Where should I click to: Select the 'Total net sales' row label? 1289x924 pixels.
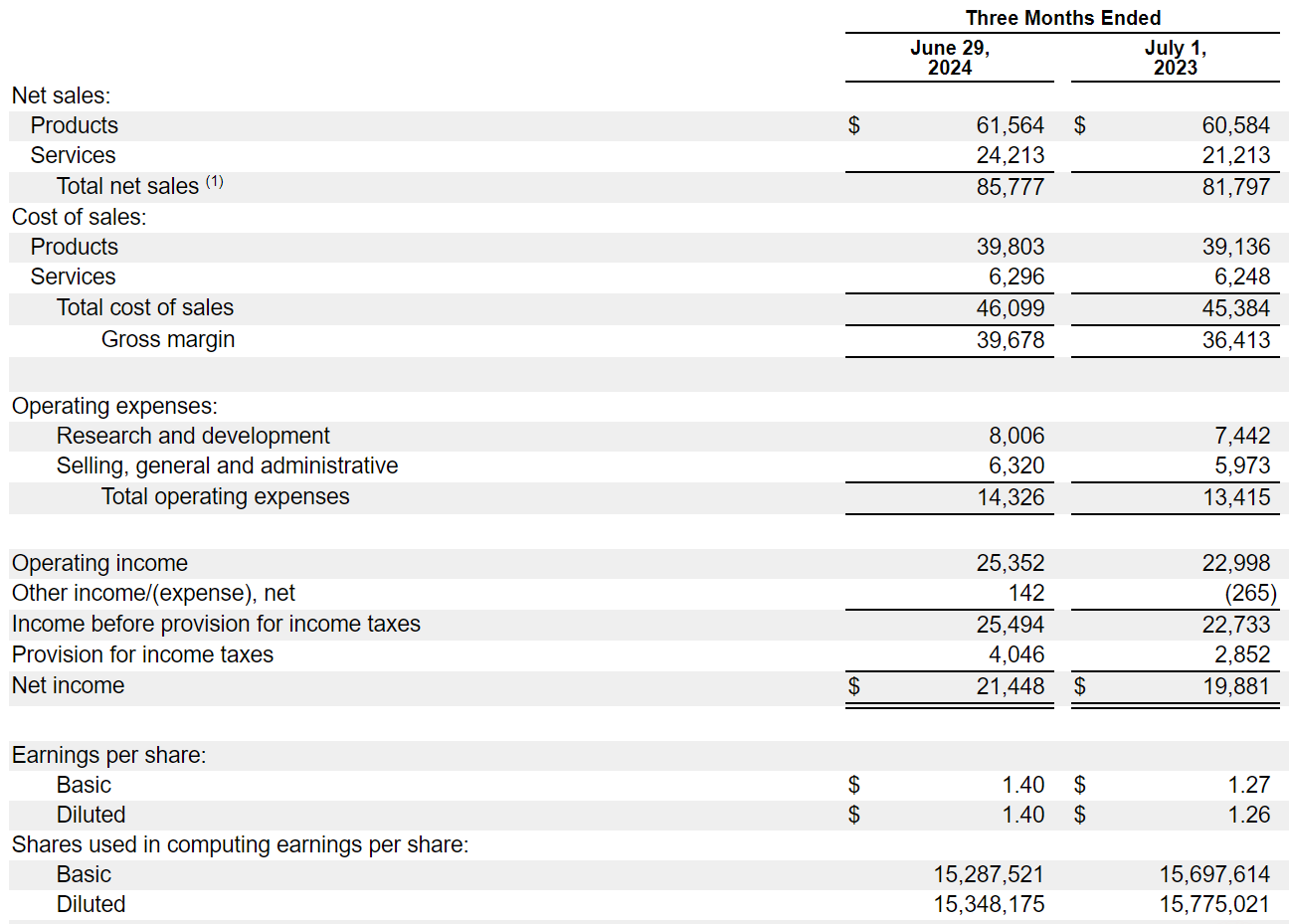click(x=127, y=186)
